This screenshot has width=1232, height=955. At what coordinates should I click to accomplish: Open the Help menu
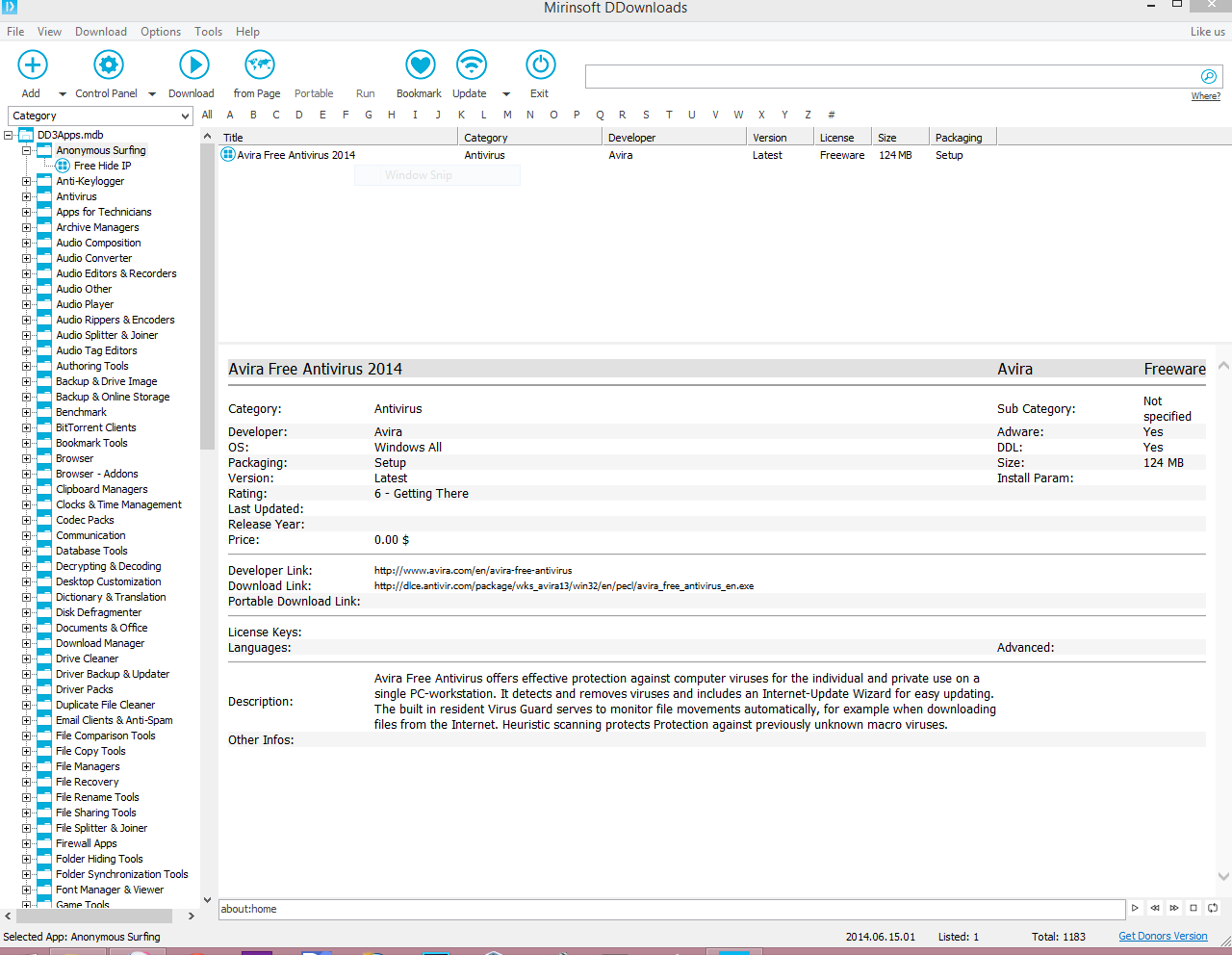[247, 32]
